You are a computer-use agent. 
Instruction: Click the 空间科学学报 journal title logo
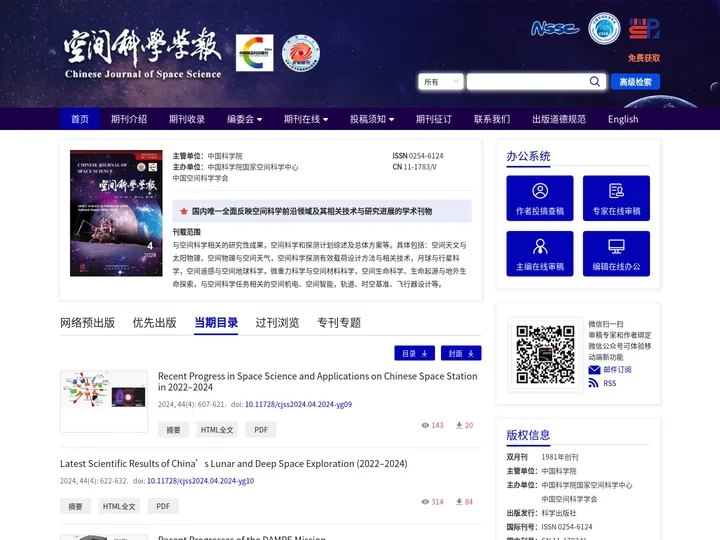tap(143, 53)
